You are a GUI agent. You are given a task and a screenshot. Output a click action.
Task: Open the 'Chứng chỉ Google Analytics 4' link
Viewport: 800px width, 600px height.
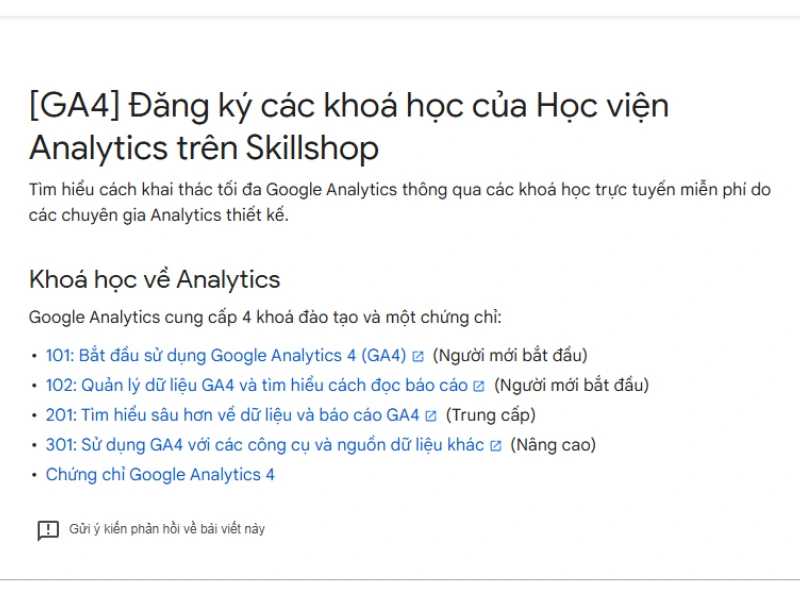tap(160, 474)
